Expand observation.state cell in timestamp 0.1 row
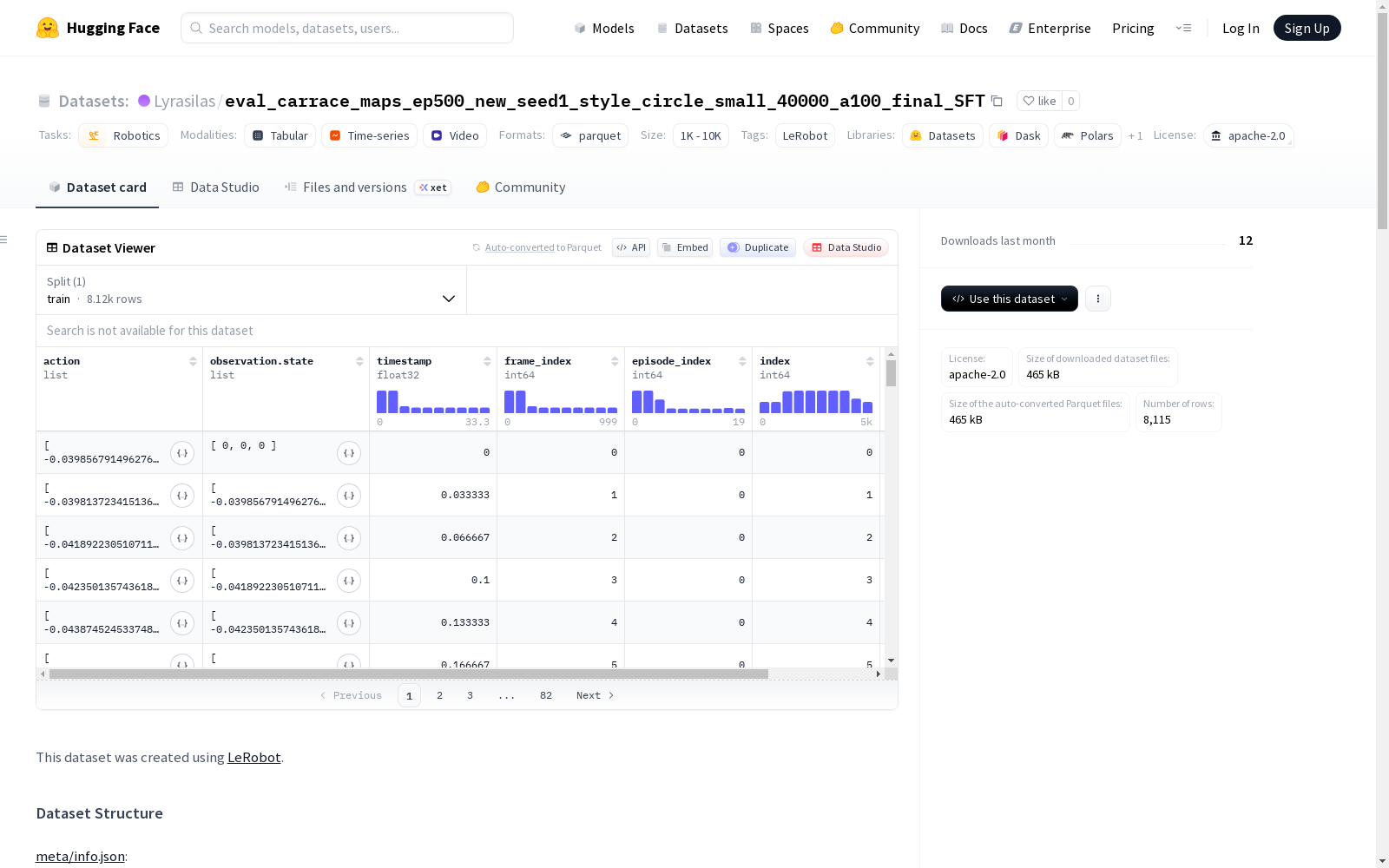 click(349, 581)
